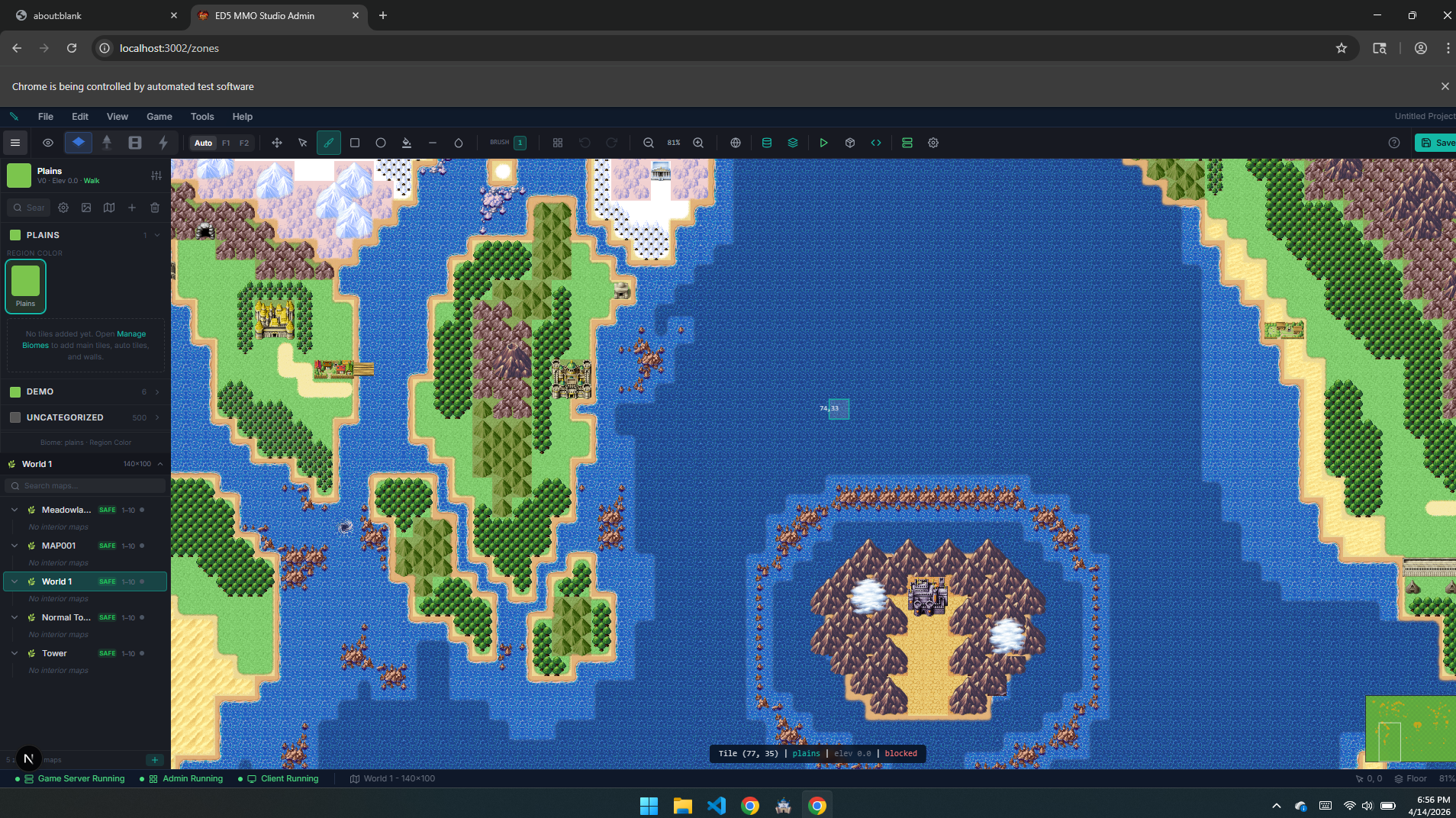The width and height of the screenshot is (1456, 818).
Task: Collapse the Normal To... map entry
Action: tap(14, 617)
